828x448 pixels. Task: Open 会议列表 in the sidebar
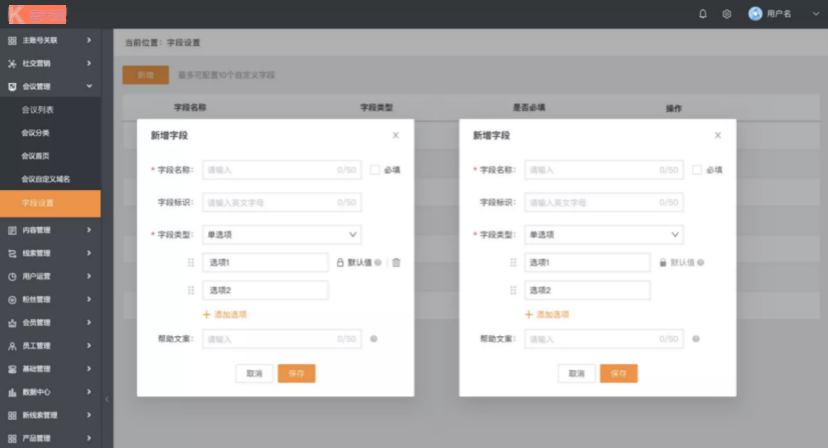[38, 109]
